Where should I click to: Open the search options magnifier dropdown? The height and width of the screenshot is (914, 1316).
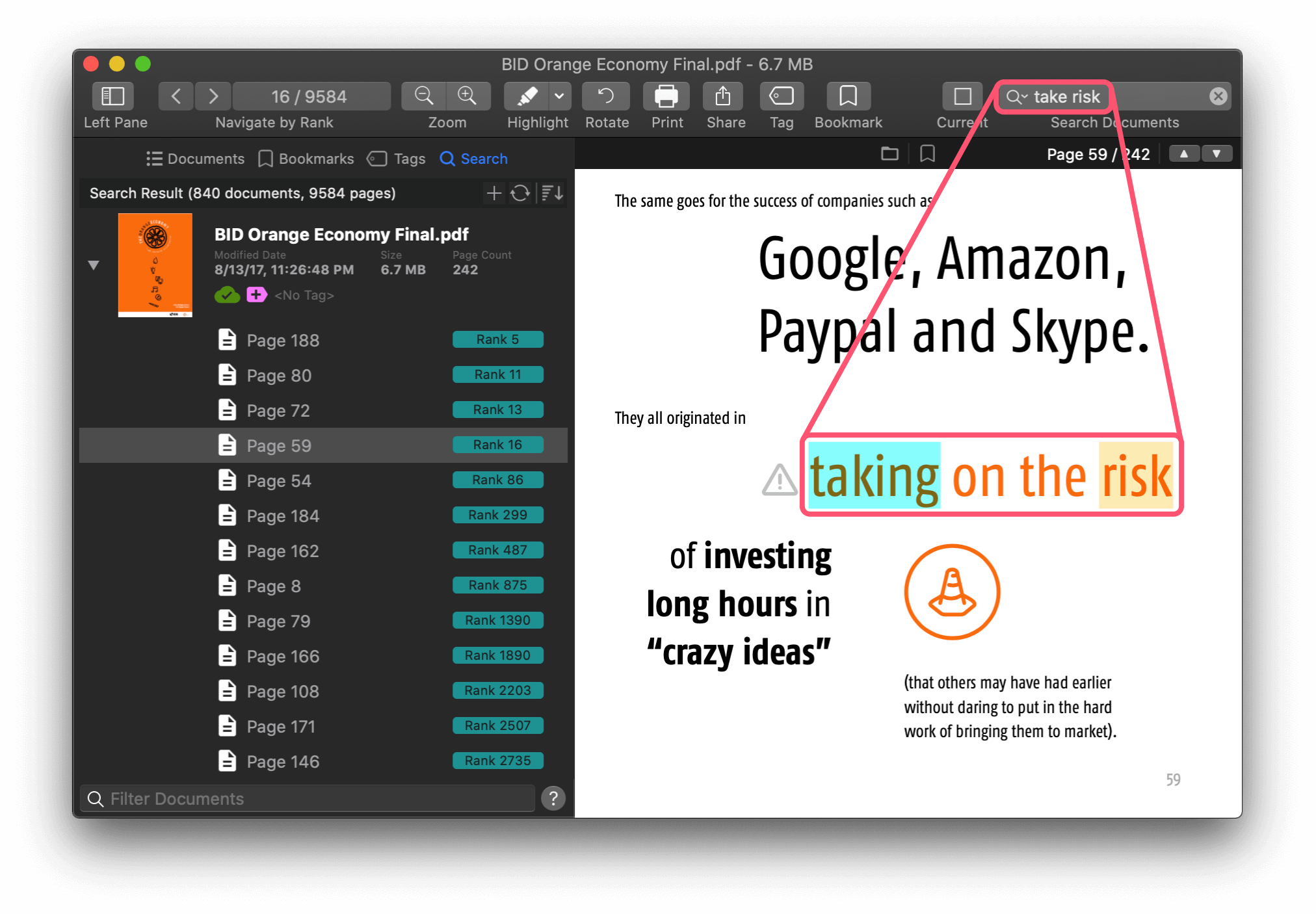(1016, 97)
